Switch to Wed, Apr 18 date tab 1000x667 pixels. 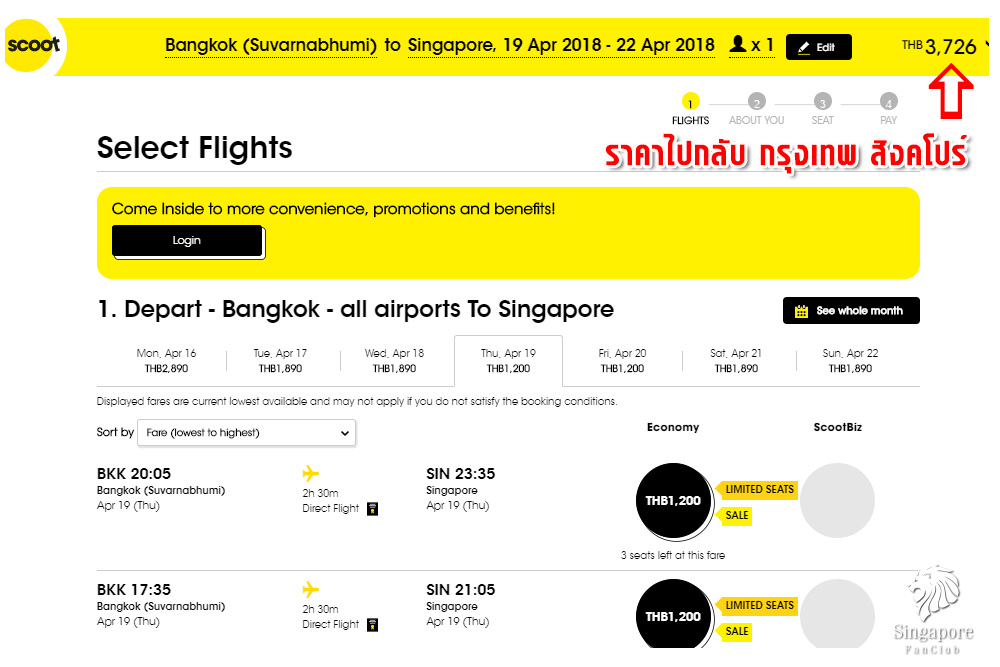(x=394, y=361)
